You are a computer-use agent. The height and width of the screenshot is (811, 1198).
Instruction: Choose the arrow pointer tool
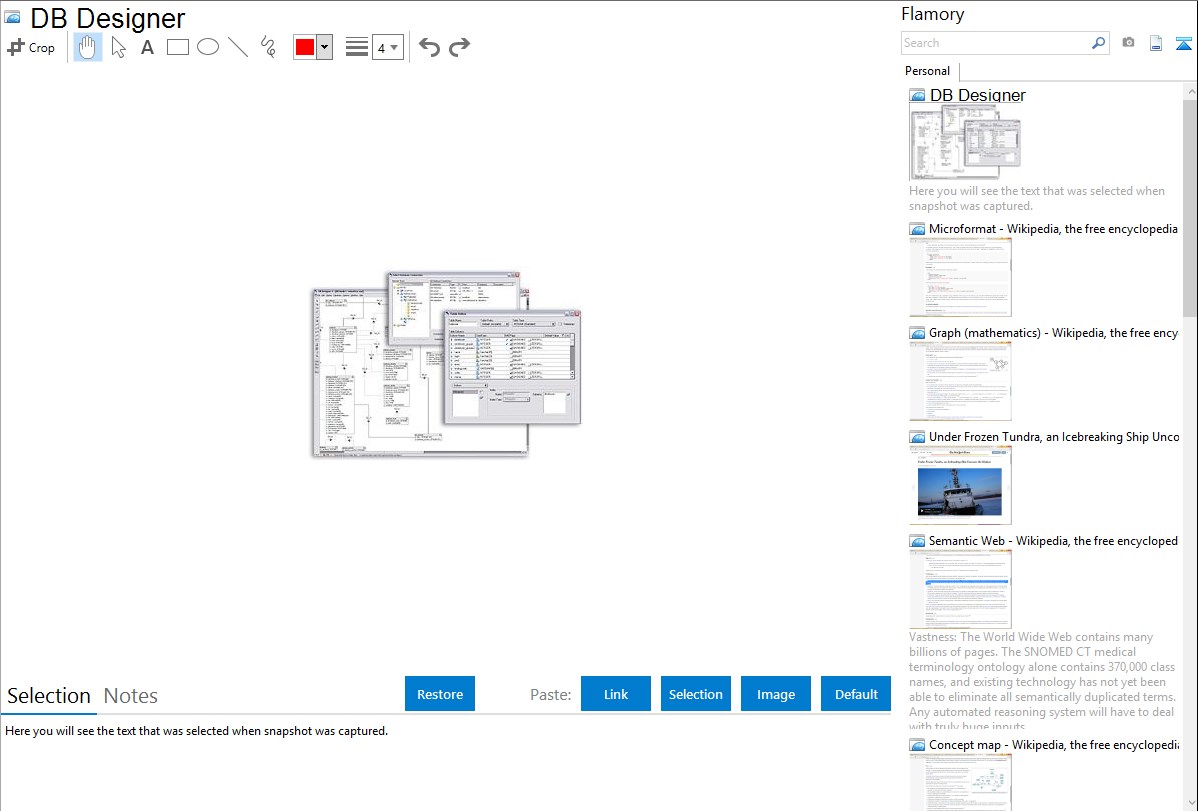[118, 47]
